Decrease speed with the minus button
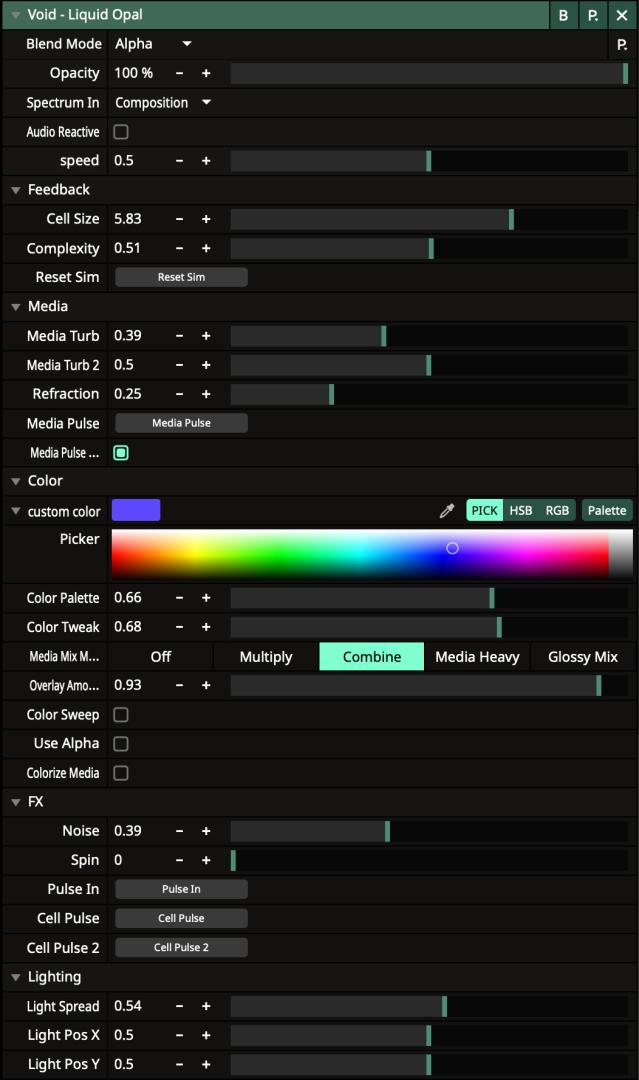Viewport: 639px width, 1080px height. [x=180, y=160]
